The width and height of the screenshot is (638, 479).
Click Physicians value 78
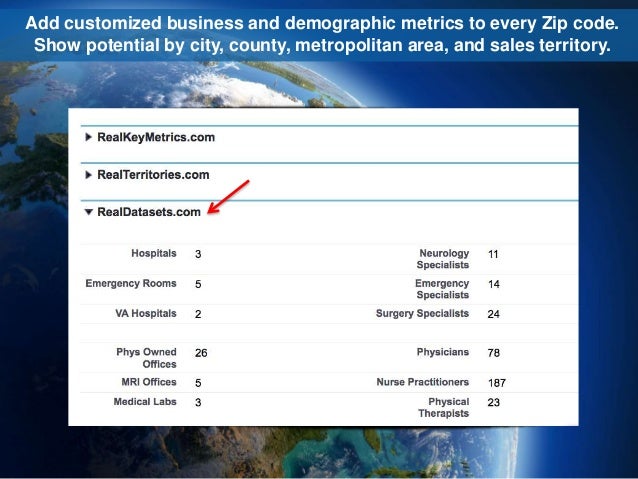coord(494,353)
